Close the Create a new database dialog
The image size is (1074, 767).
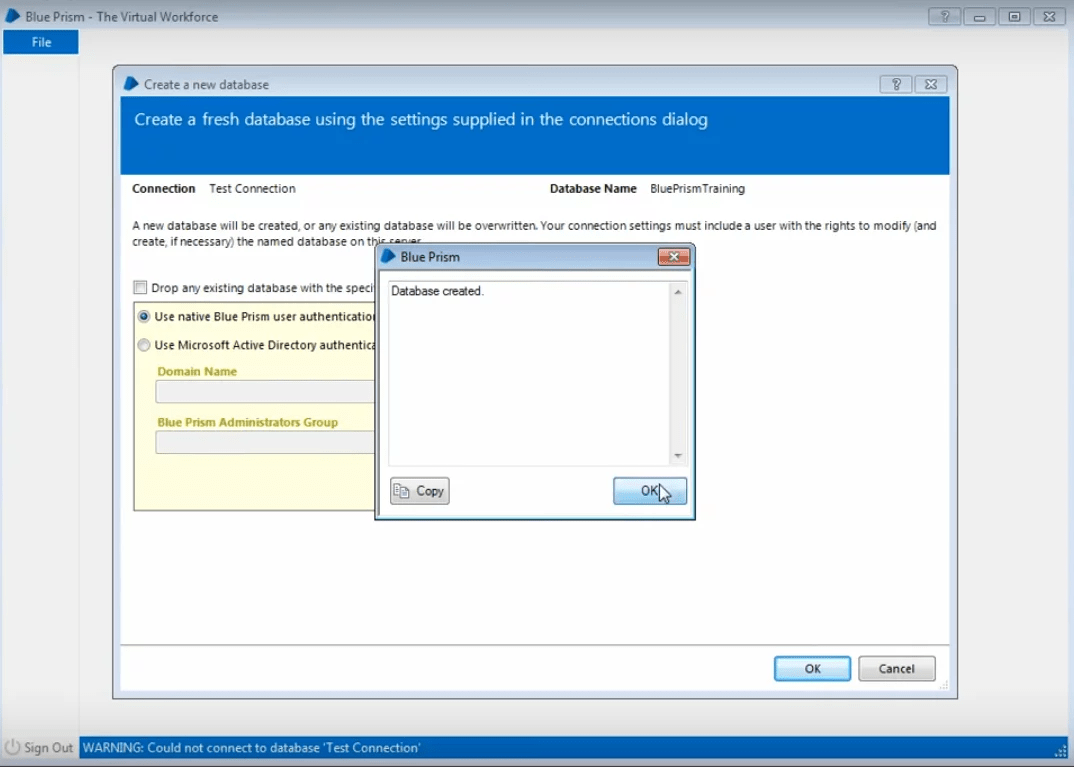pyautogui.click(x=931, y=84)
